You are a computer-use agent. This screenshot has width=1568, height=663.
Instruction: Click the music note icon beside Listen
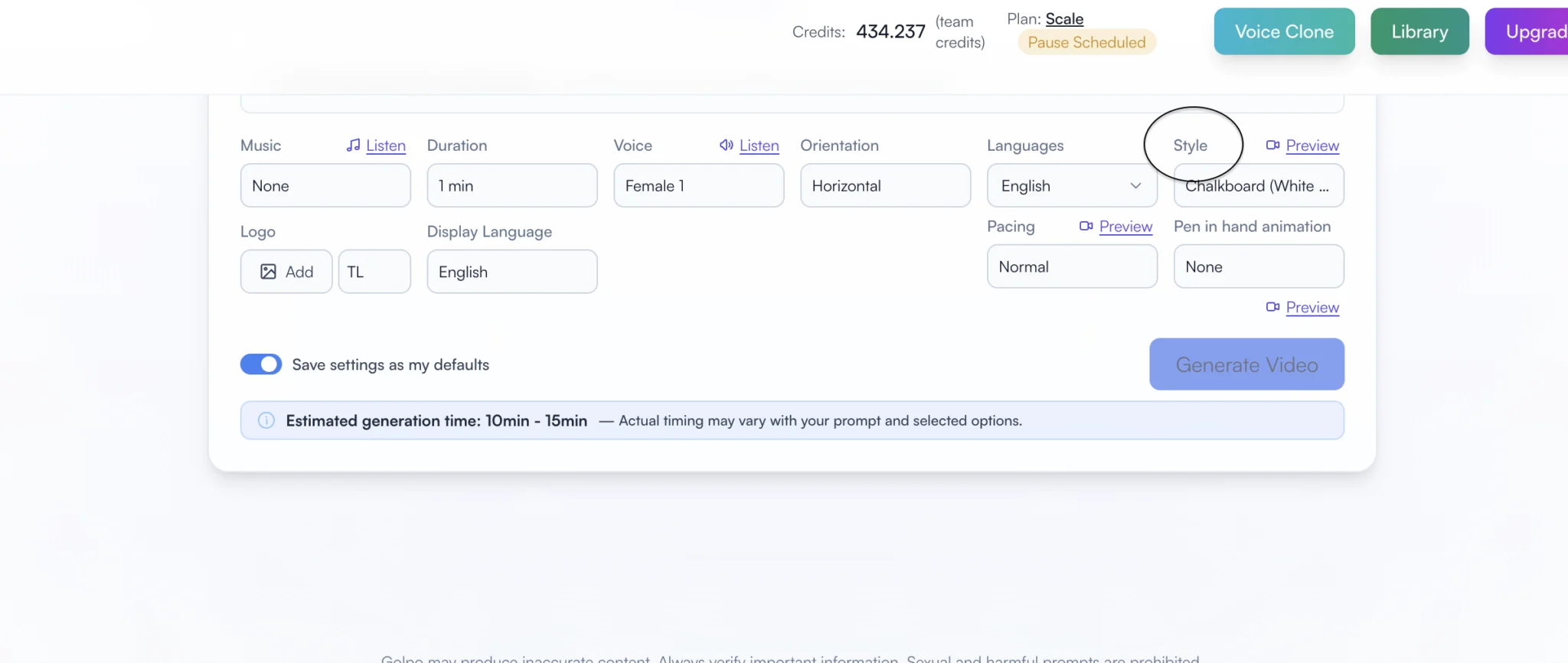353,145
